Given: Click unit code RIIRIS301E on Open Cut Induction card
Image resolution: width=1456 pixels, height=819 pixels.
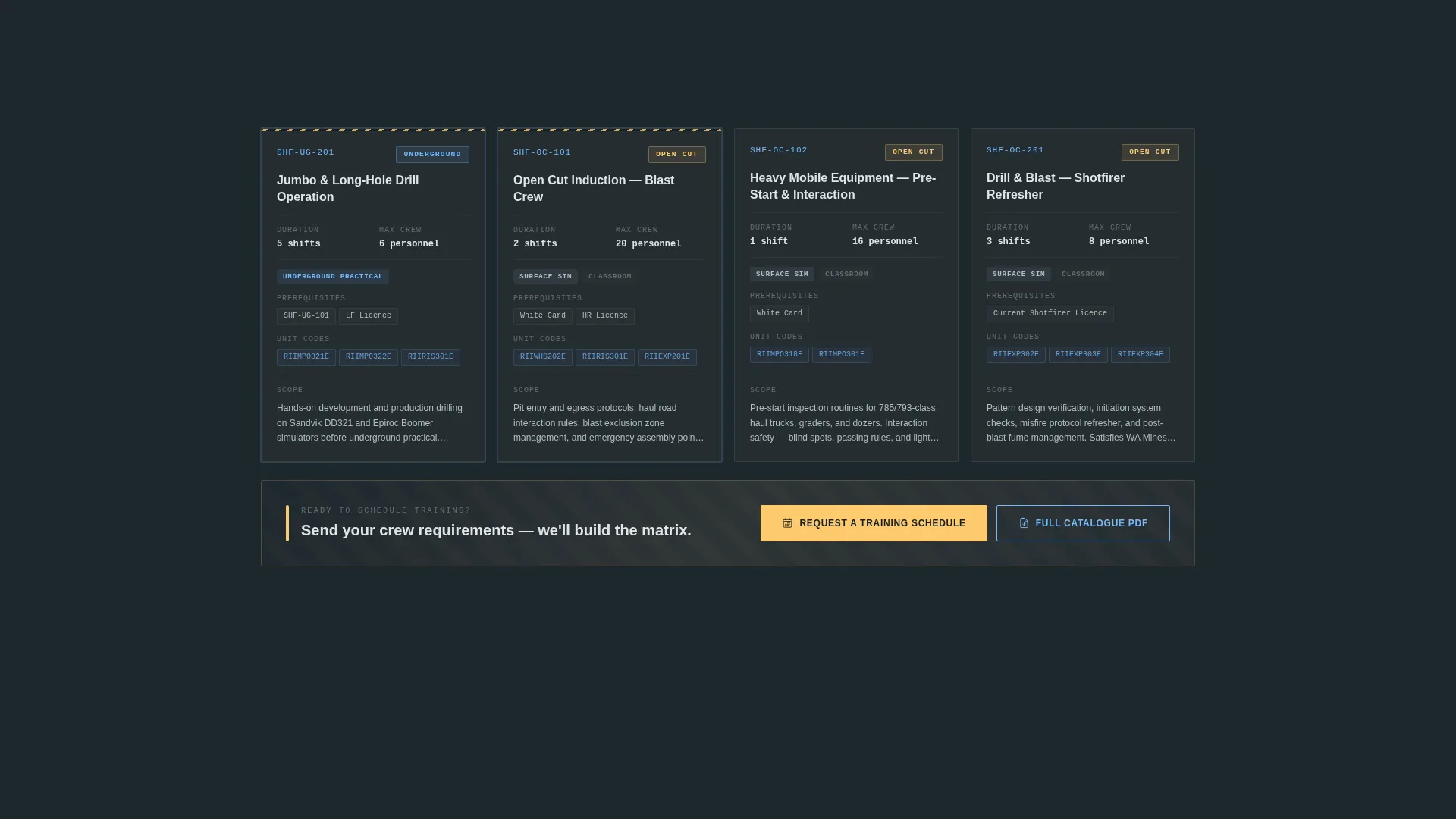Looking at the screenshot, I should (605, 357).
